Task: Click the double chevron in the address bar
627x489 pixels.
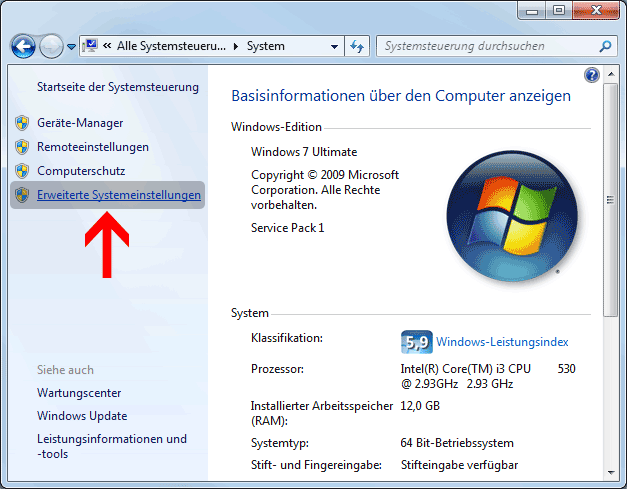Action: pyautogui.click(x=107, y=46)
